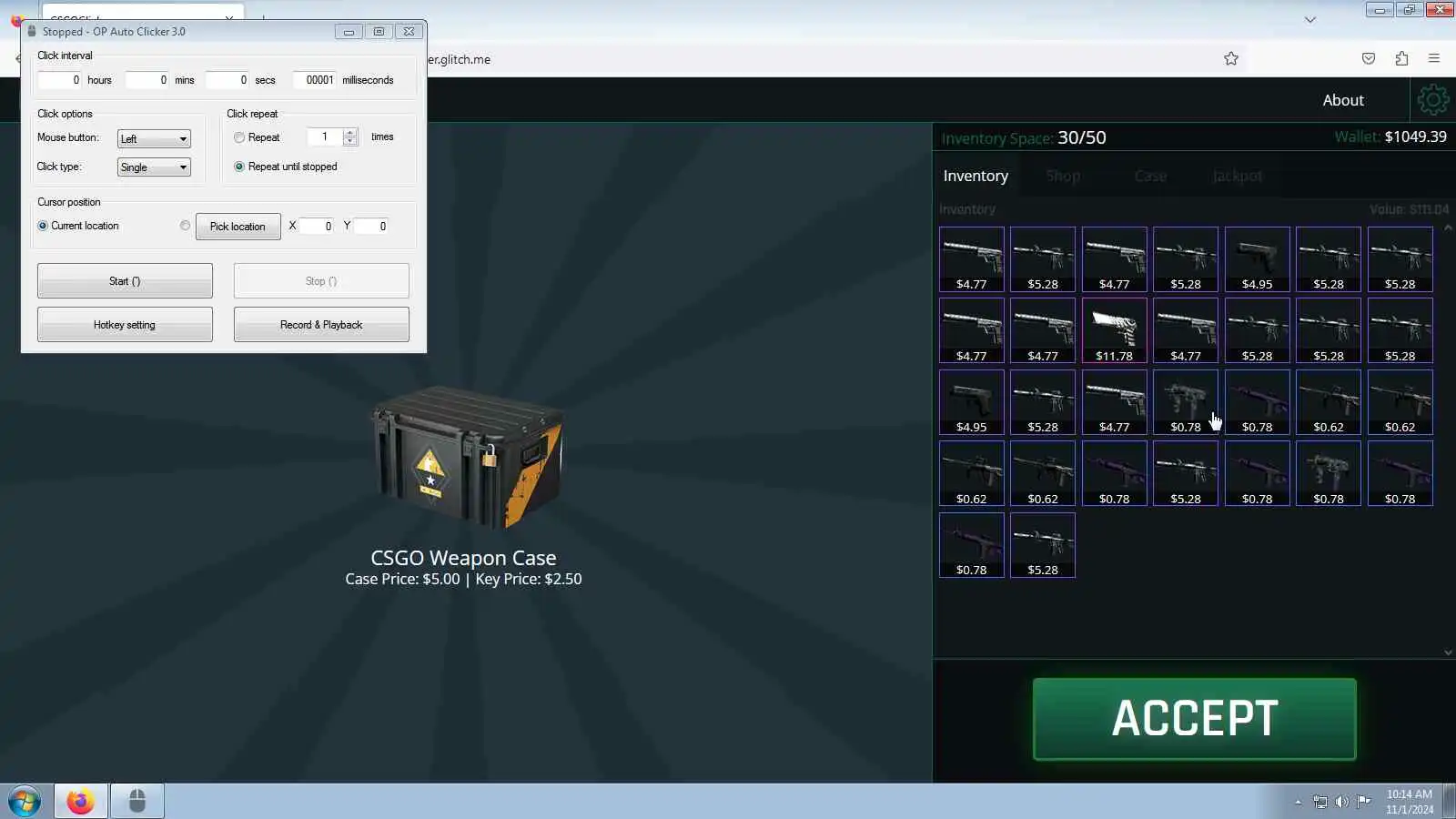This screenshot has width=1456, height=819.
Task: Click the CSGO Weapon Case title
Action: (463, 558)
